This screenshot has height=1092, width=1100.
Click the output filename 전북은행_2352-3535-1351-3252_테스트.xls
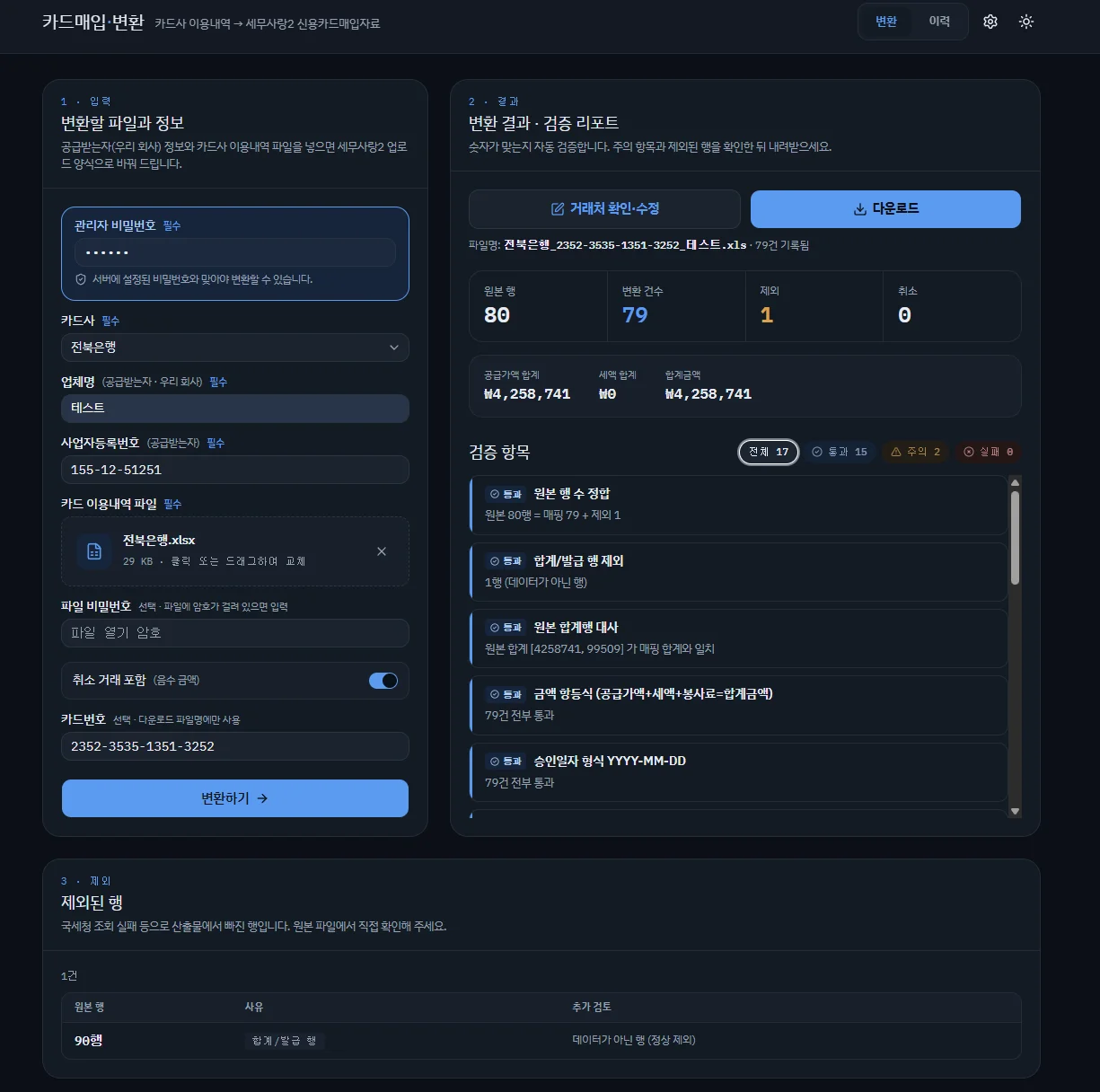(x=625, y=245)
